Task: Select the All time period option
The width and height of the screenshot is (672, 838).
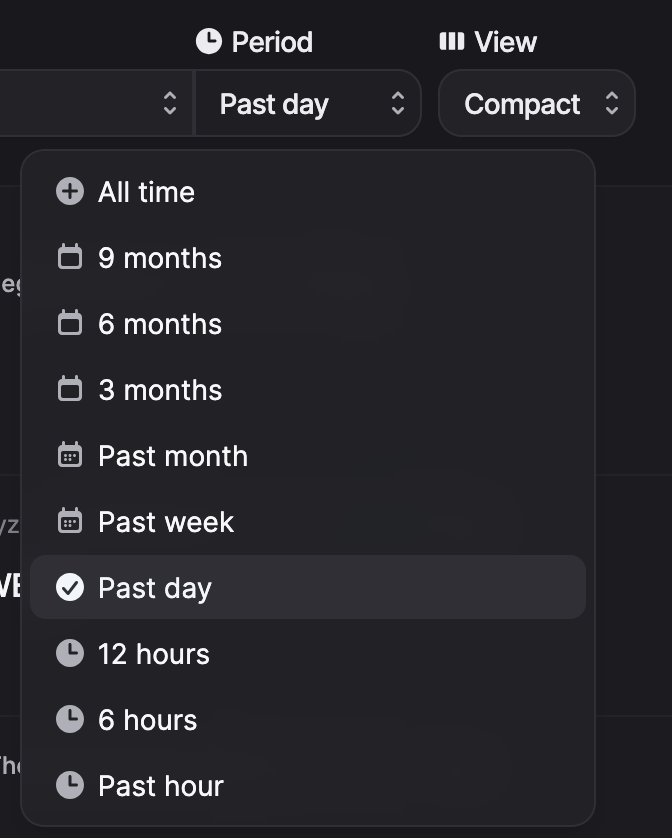Action: point(146,192)
